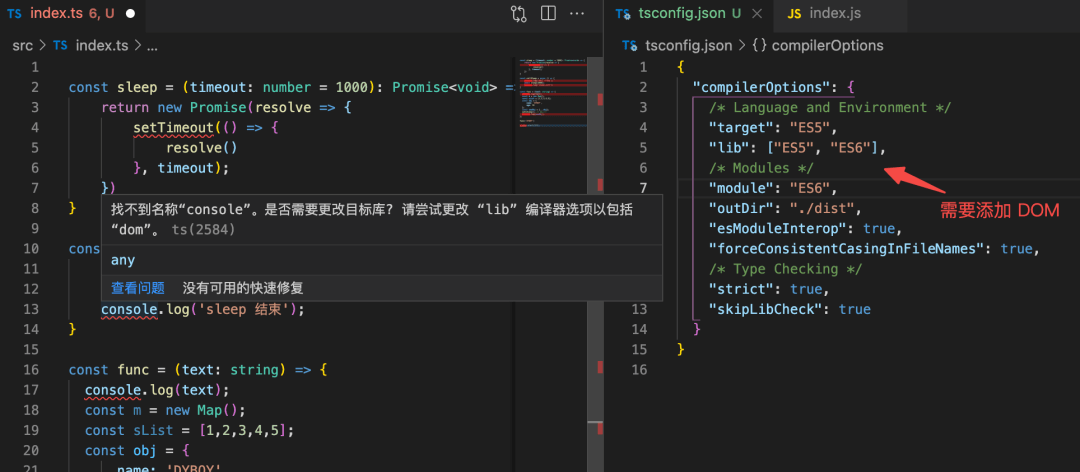Click line number 15 in tsconfig gutter
1080x472 pixels.
coord(640,349)
